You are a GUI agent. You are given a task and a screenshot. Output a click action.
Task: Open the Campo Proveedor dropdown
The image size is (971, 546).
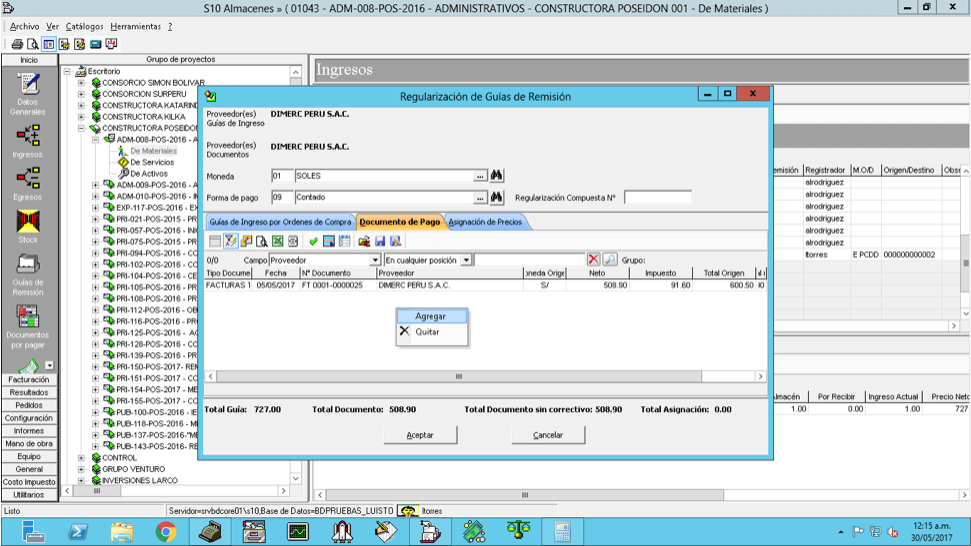tap(375, 260)
